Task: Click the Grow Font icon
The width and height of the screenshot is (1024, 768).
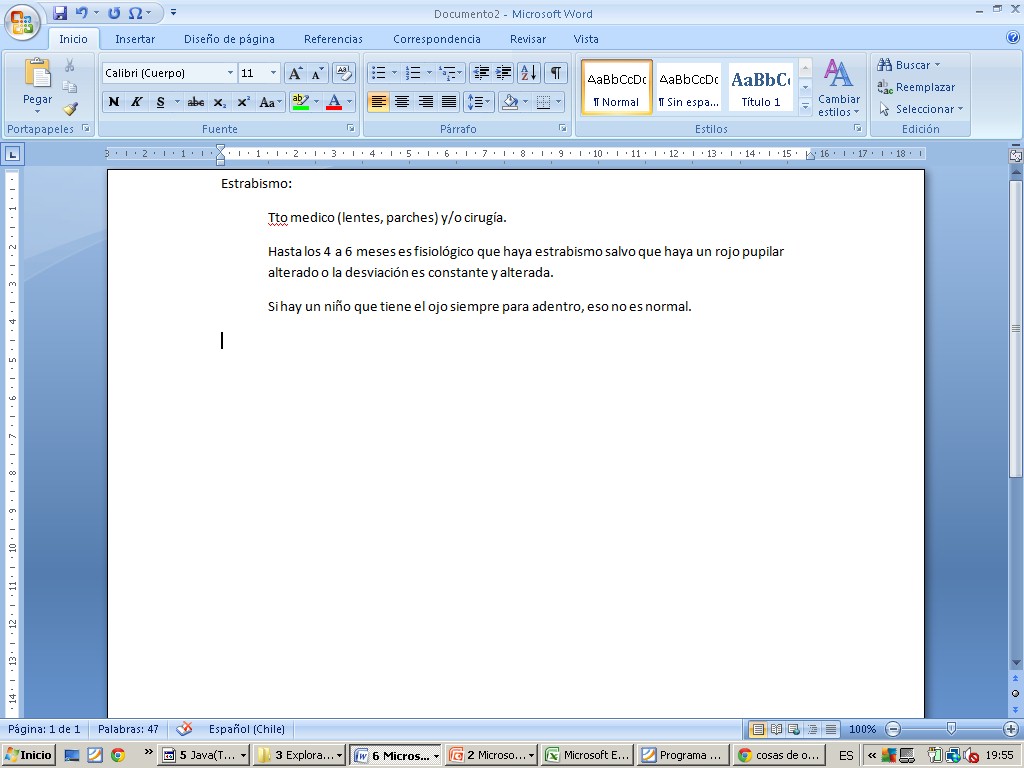Action: coord(295,73)
